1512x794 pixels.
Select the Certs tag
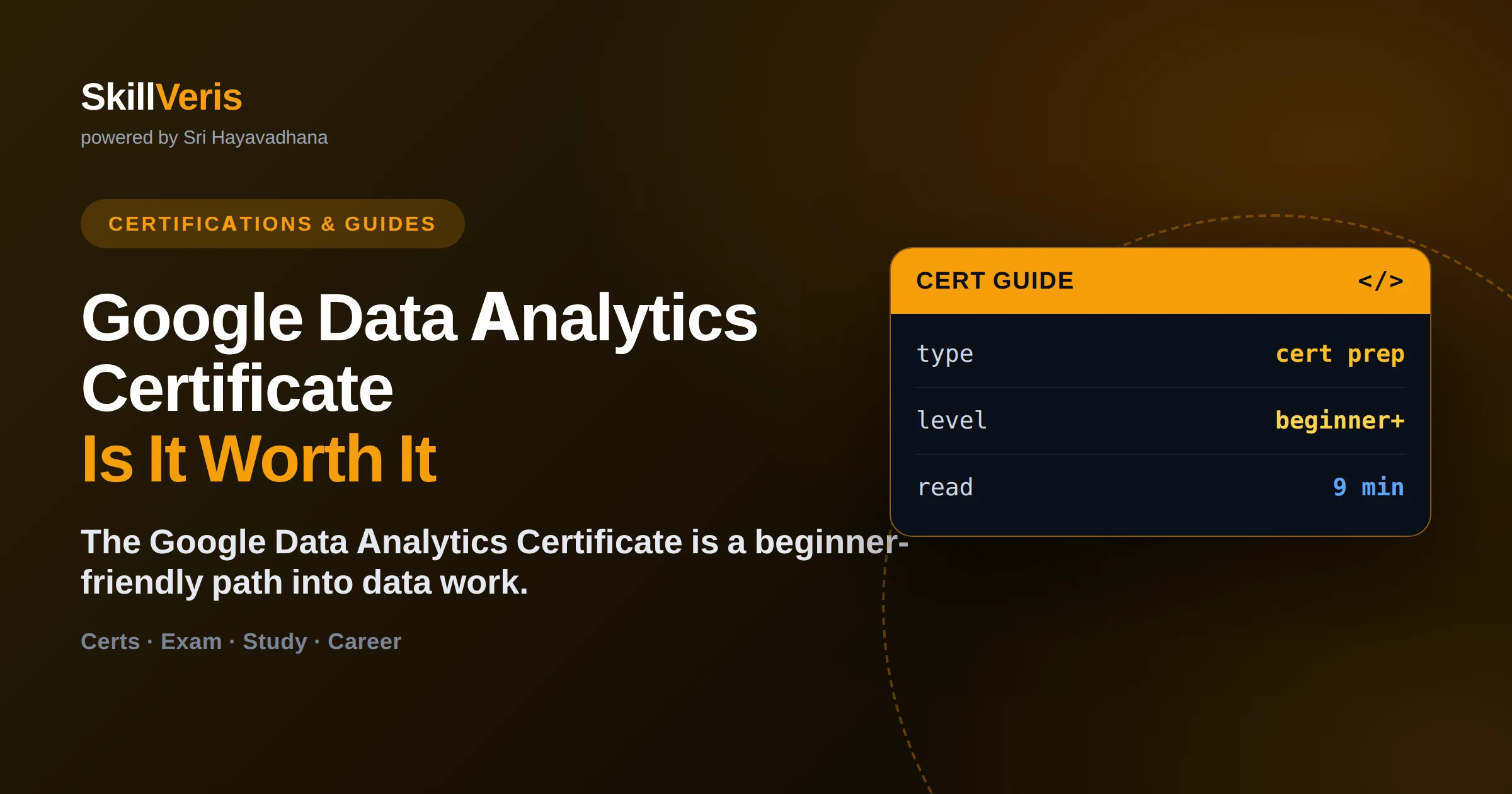(x=110, y=642)
